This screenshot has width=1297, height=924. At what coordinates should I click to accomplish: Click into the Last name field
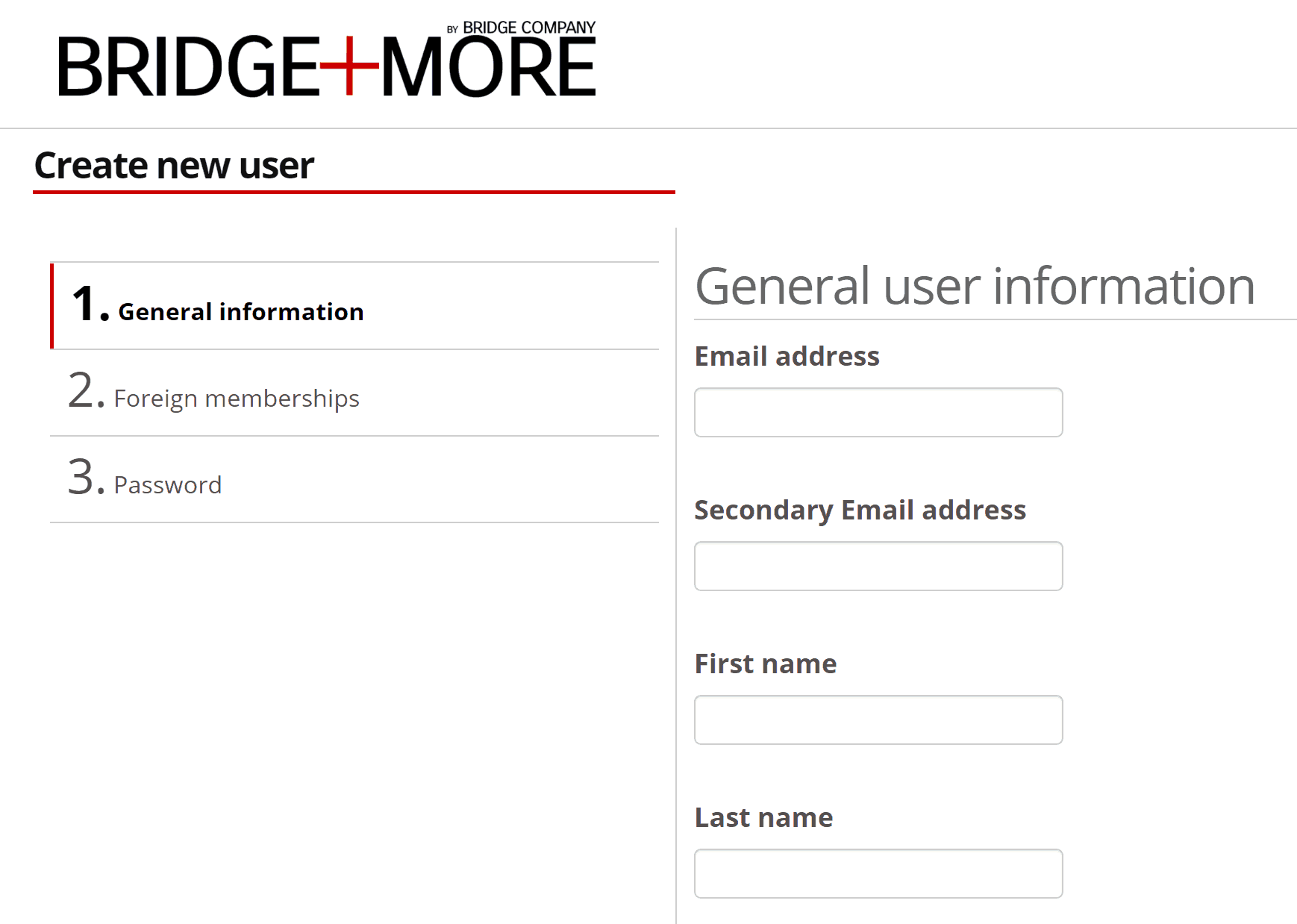(878, 873)
